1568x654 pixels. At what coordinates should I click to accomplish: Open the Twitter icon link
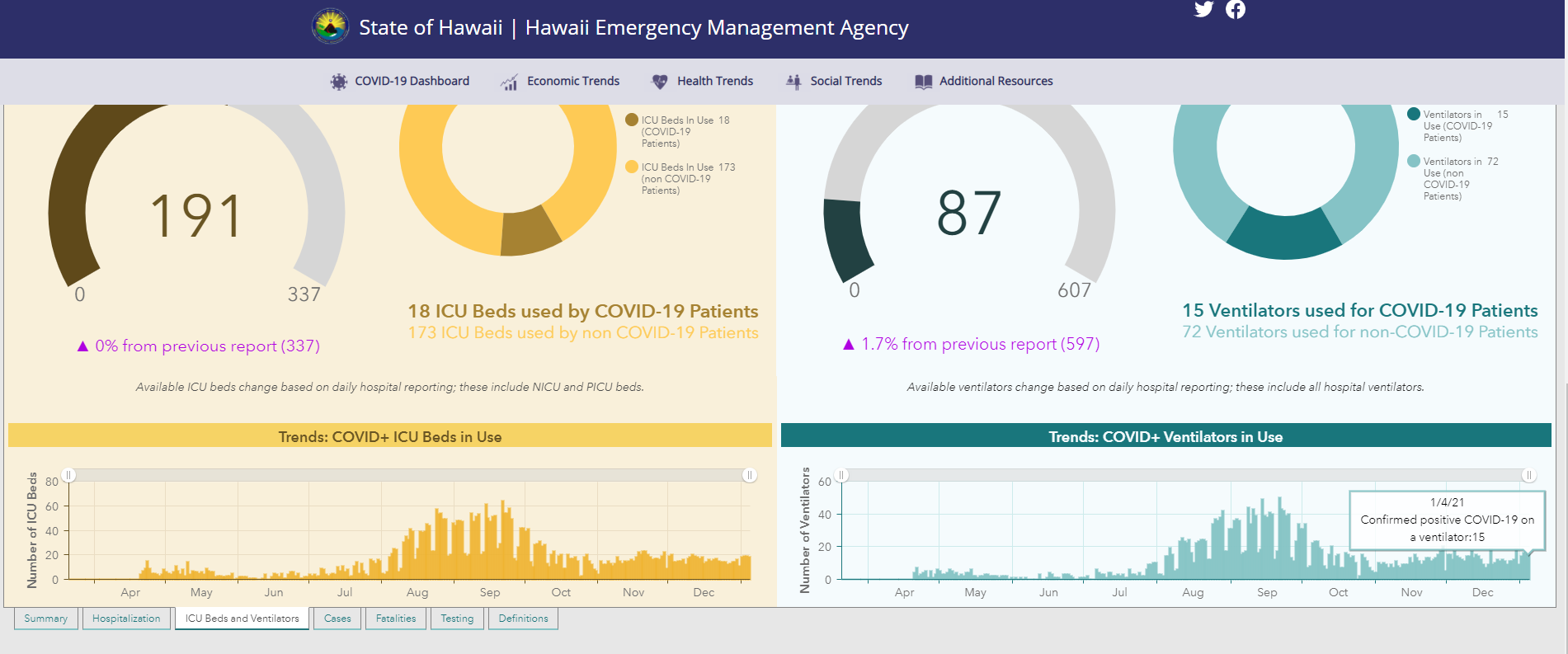point(1203,9)
